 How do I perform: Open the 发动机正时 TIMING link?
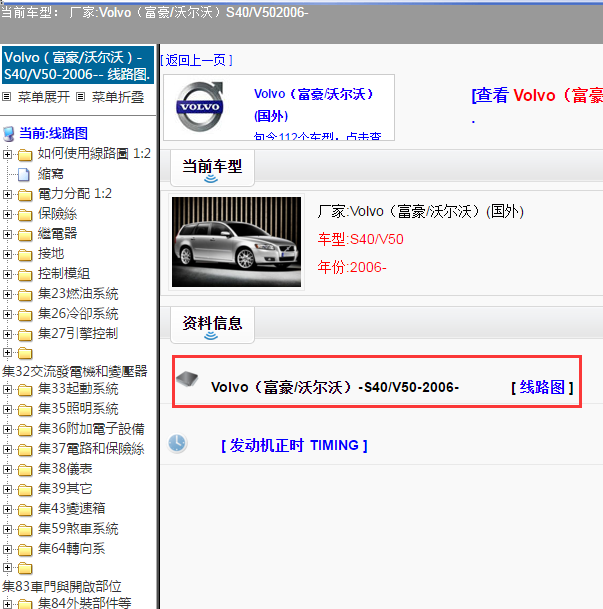[x=294, y=445]
